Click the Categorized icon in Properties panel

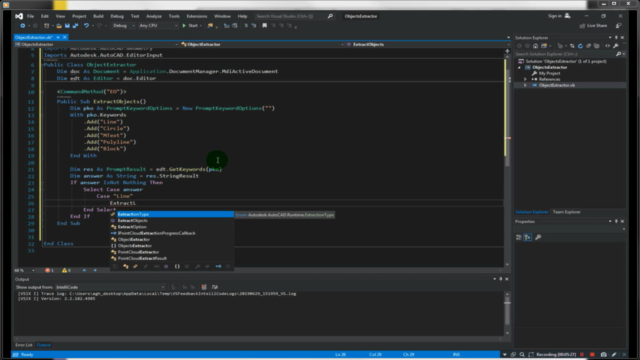point(519,237)
